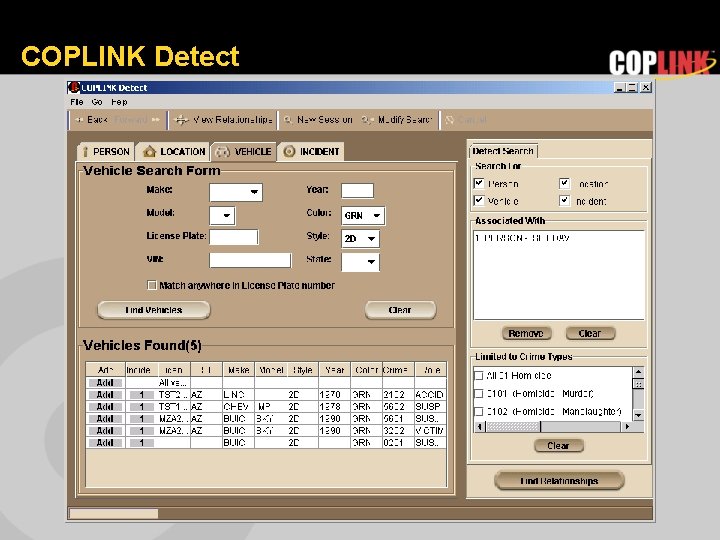Click Clear in Vehicle Search Form
The width and height of the screenshot is (720, 540).
[x=400, y=310]
